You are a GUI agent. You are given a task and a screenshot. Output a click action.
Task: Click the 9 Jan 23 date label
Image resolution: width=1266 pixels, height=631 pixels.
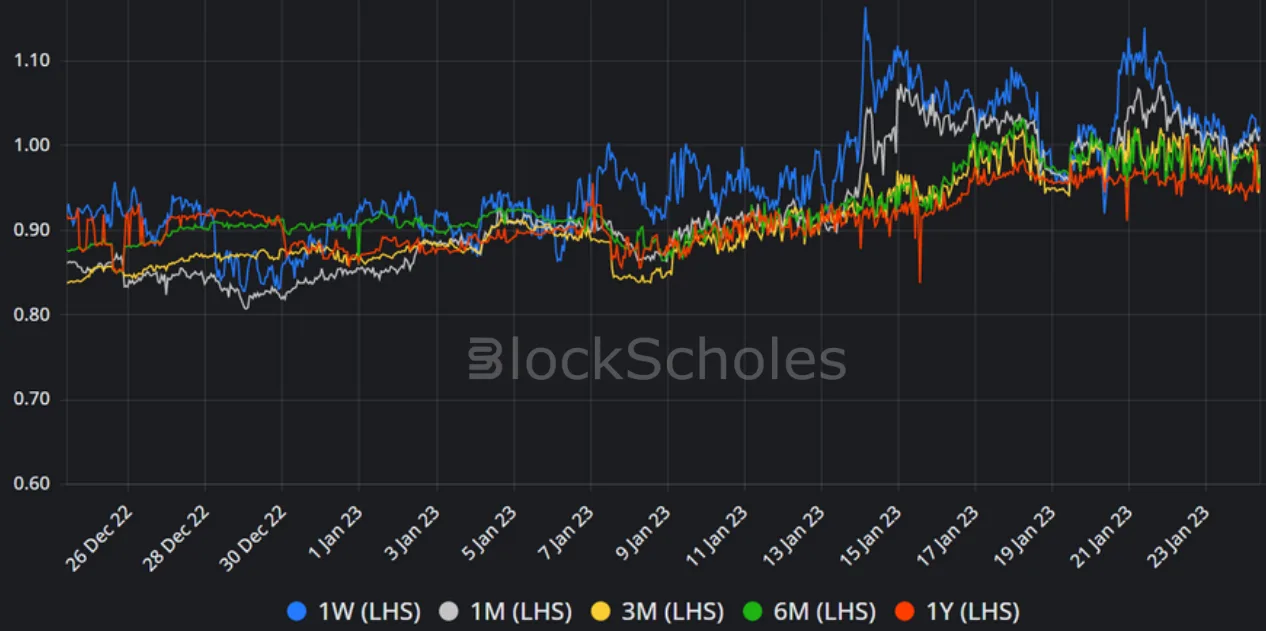[643, 531]
